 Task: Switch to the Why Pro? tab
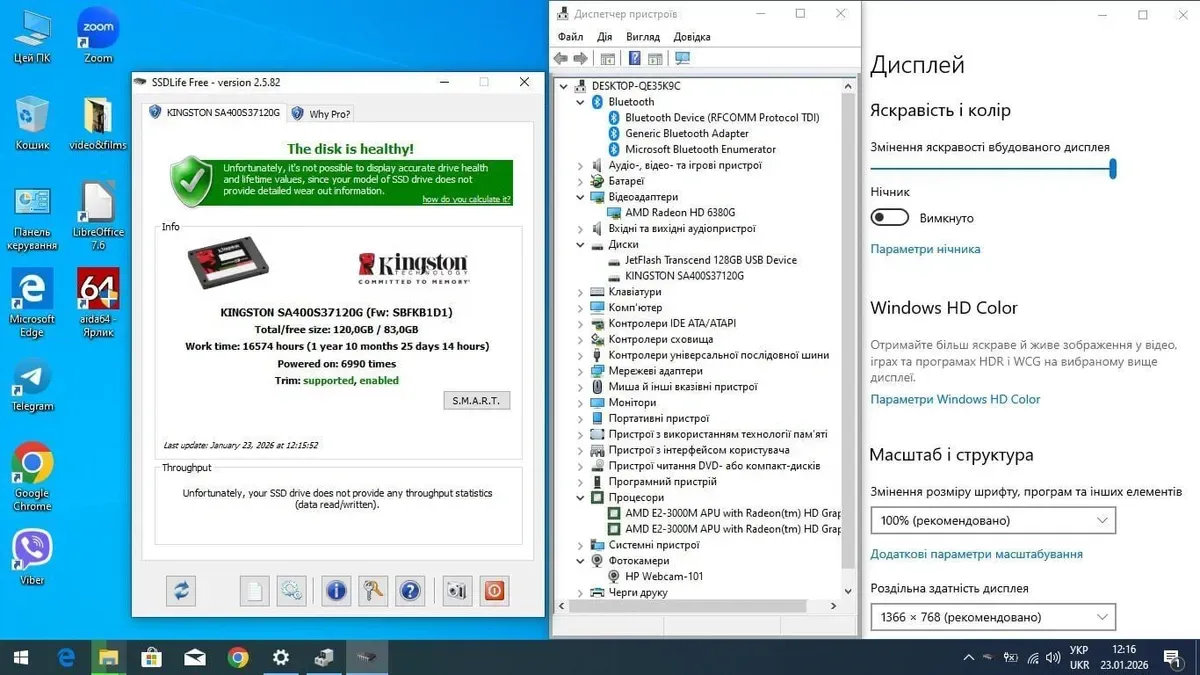pos(321,114)
